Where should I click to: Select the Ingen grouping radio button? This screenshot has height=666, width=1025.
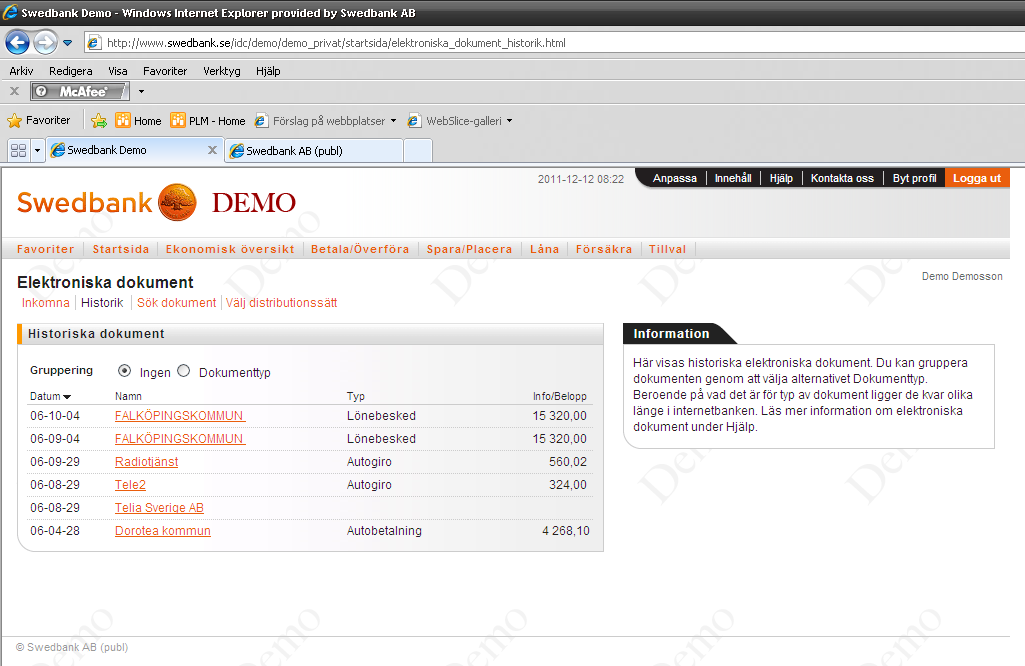click(124, 371)
